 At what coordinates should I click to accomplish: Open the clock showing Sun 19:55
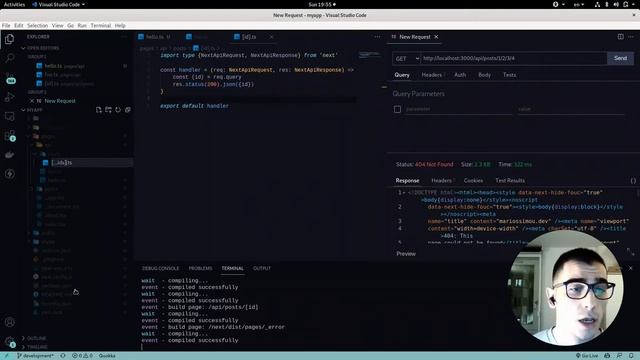322,4
